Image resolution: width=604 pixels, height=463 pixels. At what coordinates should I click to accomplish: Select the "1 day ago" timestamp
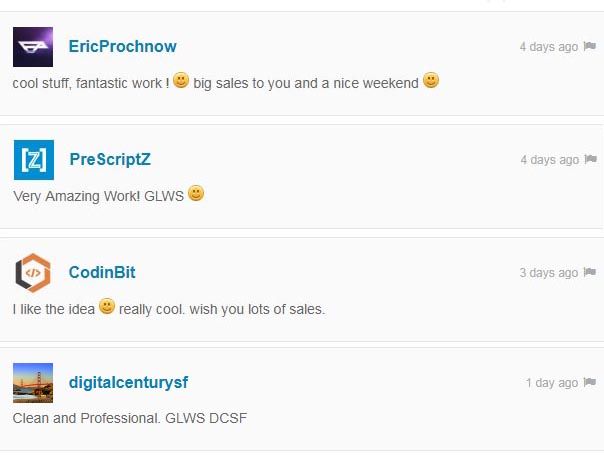(552, 383)
